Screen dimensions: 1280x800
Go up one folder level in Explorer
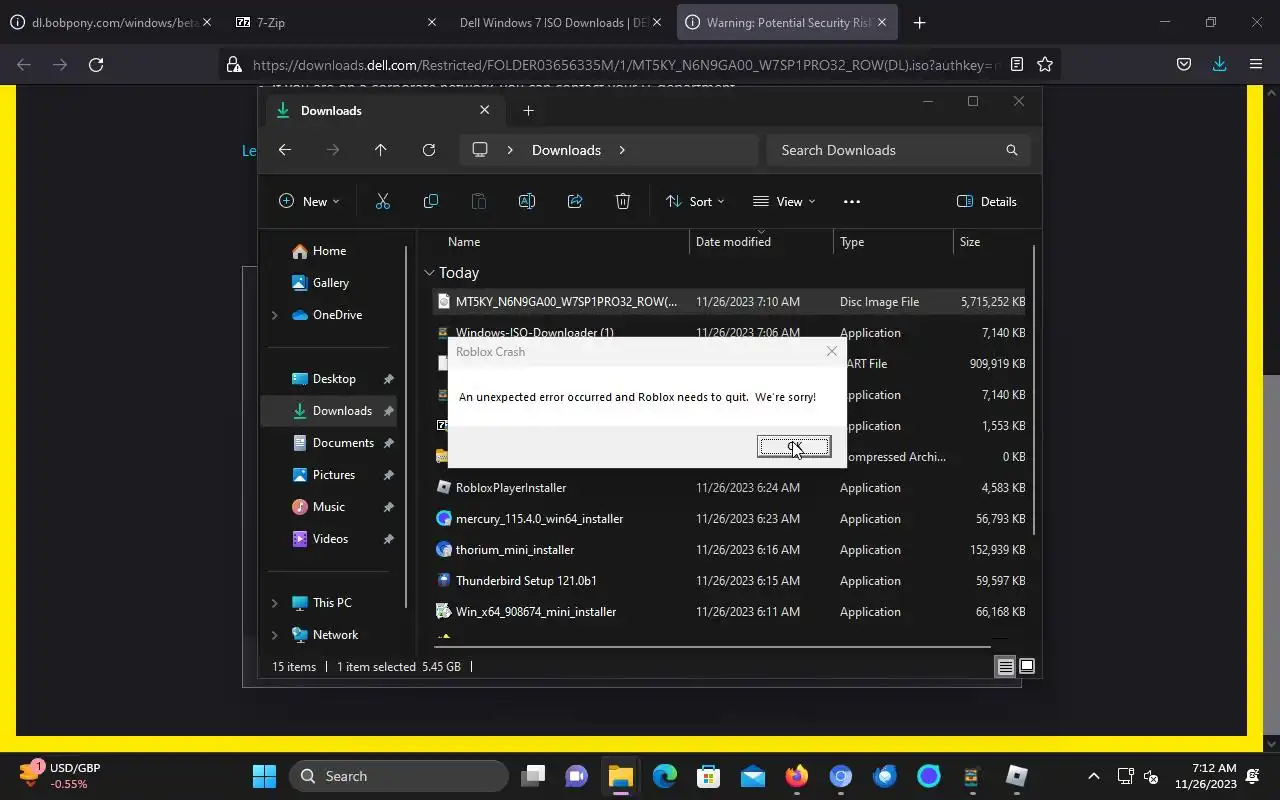point(381,150)
